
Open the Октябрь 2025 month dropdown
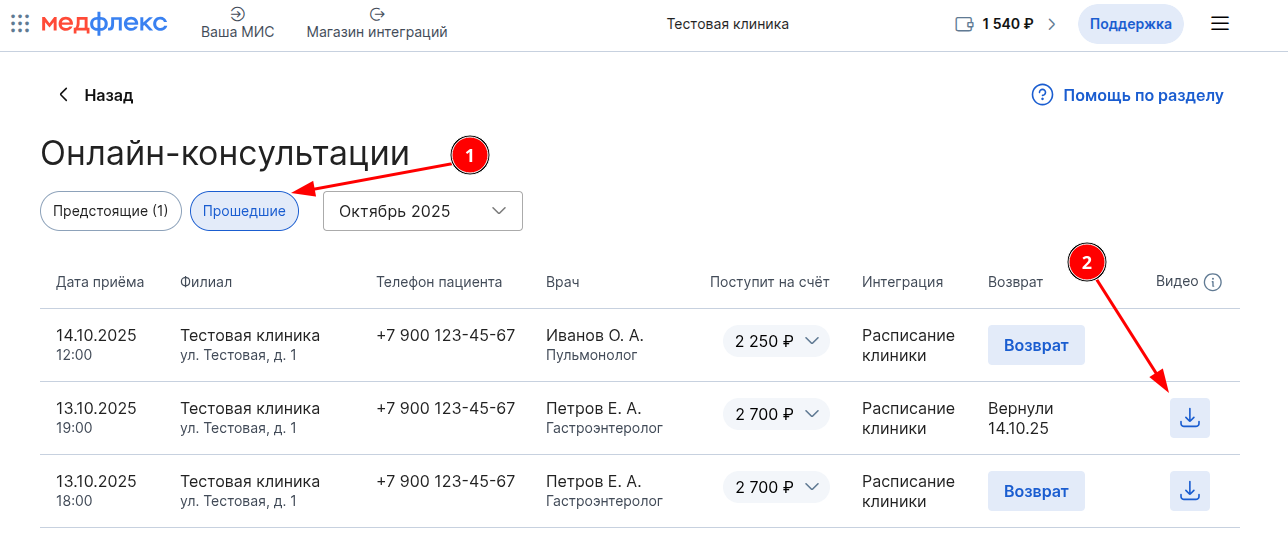(422, 211)
